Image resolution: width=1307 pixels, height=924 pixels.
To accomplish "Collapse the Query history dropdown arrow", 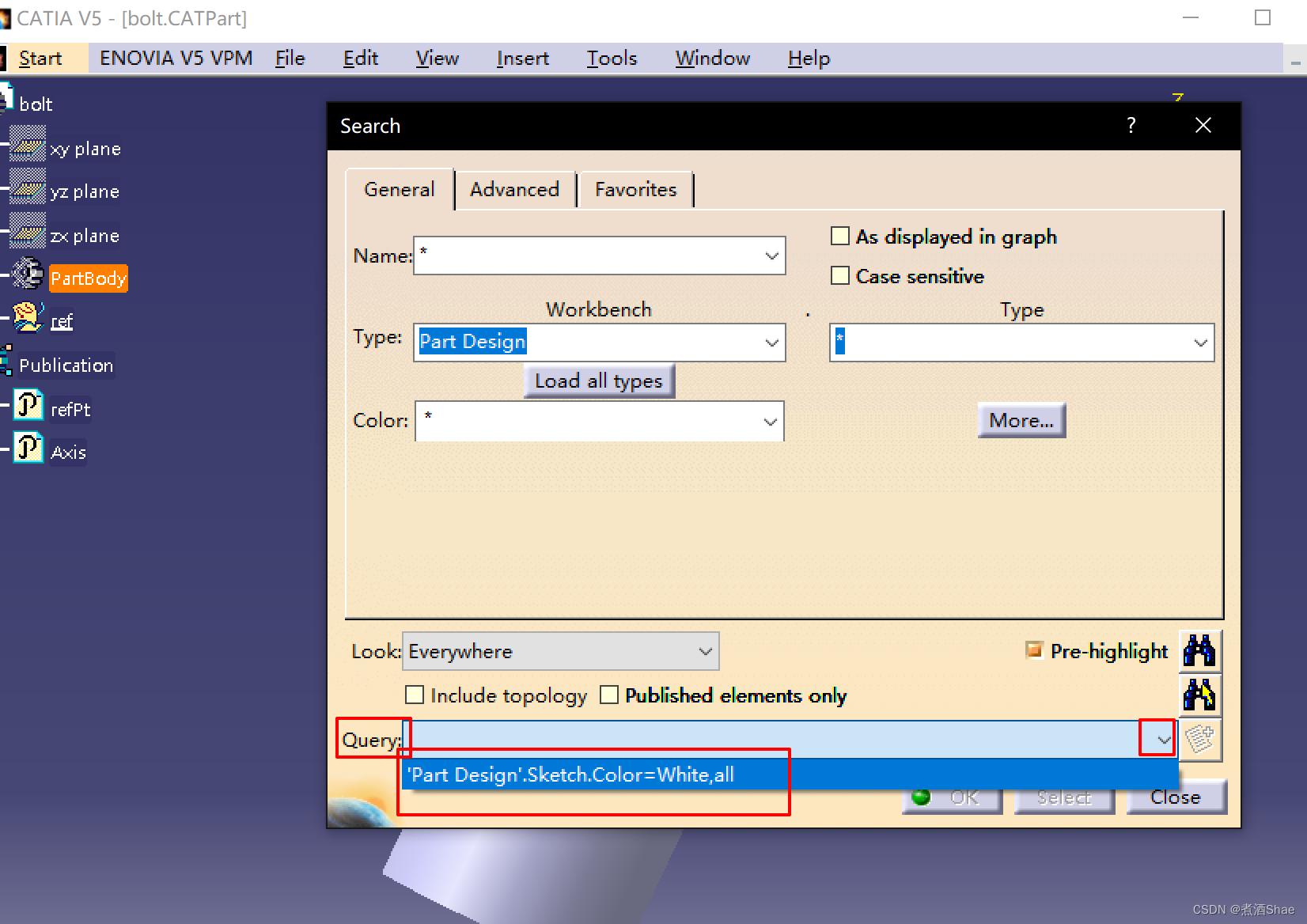I will click(x=1163, y=740).
